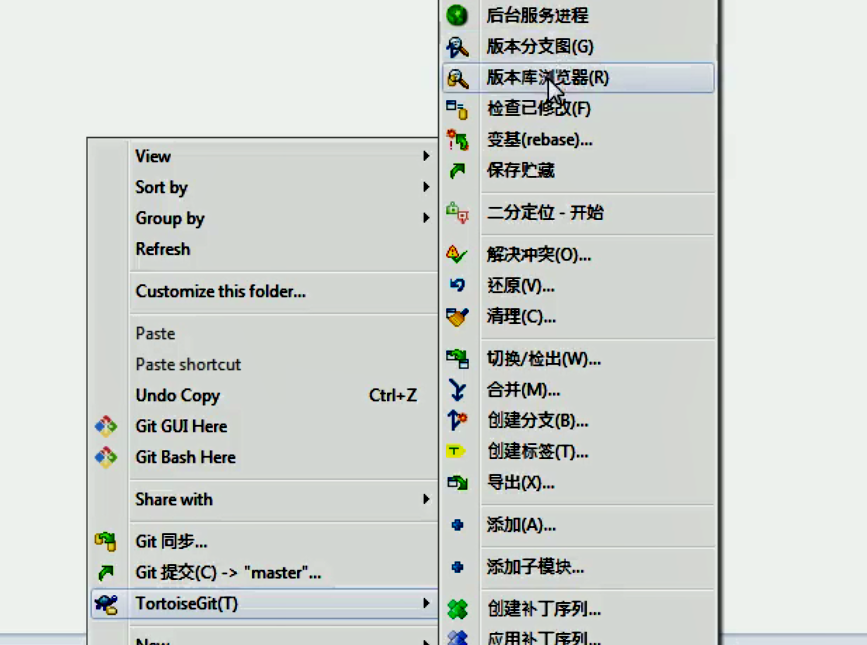Click the merge arrows icon
Viewport: 867px width, 645px height.
click(x=457, y=390)
